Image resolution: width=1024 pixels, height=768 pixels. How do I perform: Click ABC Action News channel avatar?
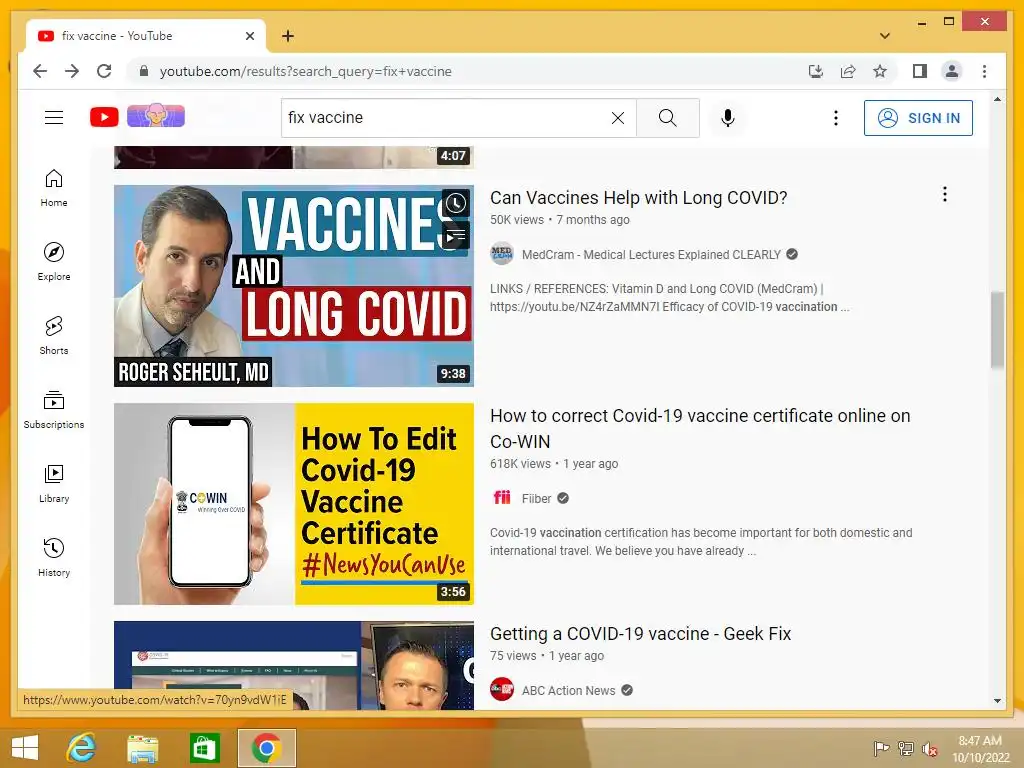502,690
